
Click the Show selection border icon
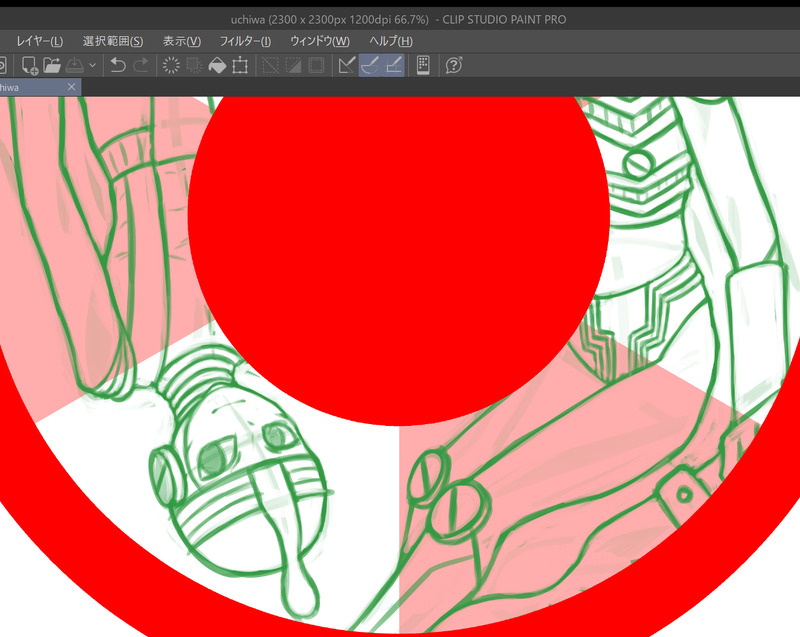(x=316, y=65)
